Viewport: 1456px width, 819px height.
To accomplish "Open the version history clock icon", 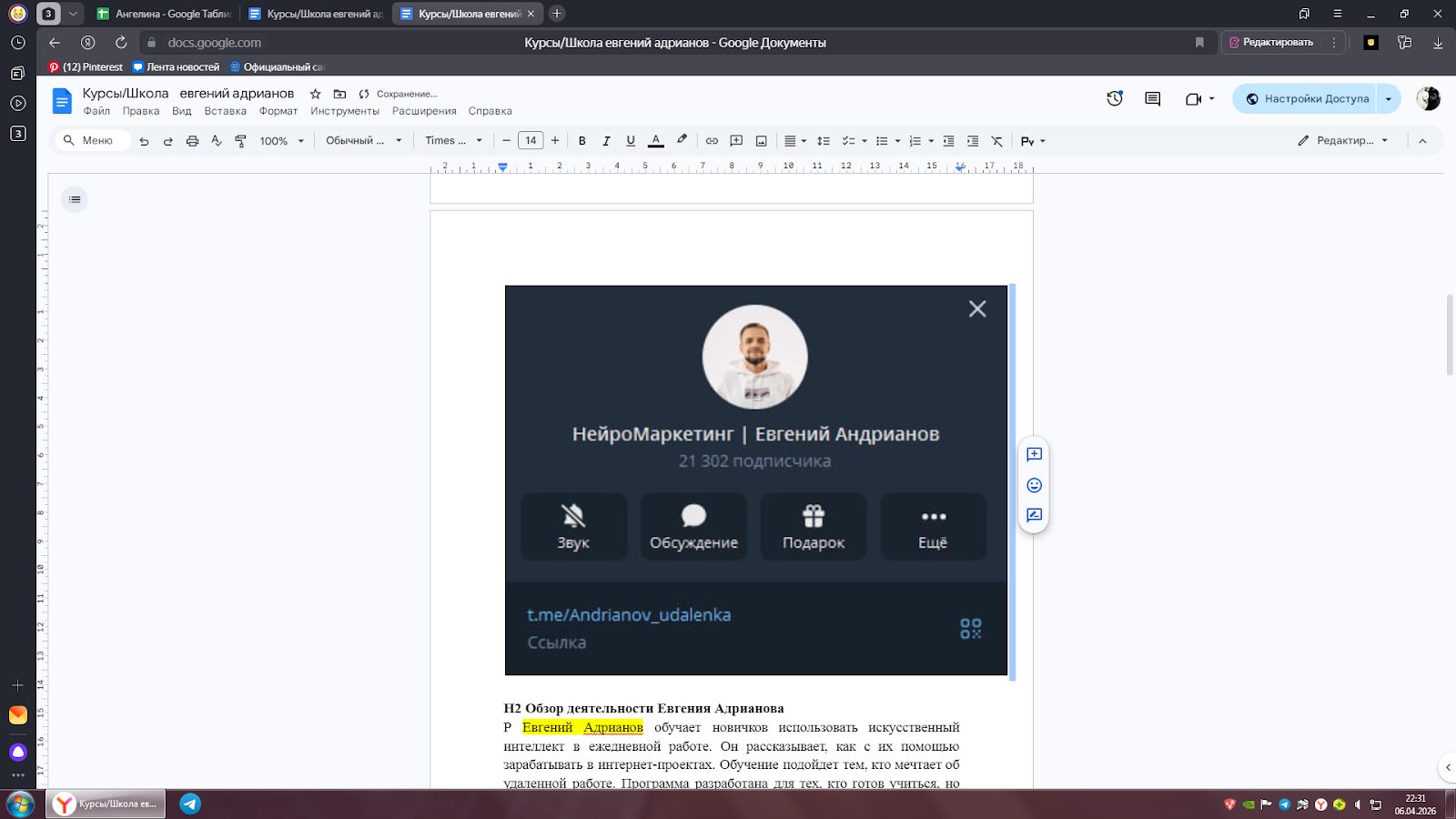I will coord(1115,99).
